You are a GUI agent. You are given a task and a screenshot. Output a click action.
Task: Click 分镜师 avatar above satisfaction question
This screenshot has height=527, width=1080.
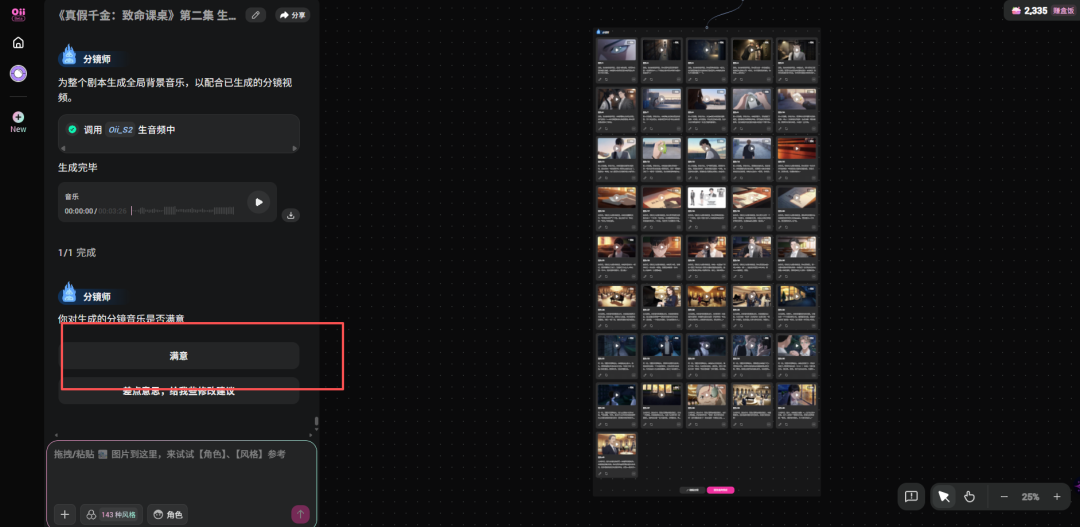pyautogui.click(x=68, y=293)
